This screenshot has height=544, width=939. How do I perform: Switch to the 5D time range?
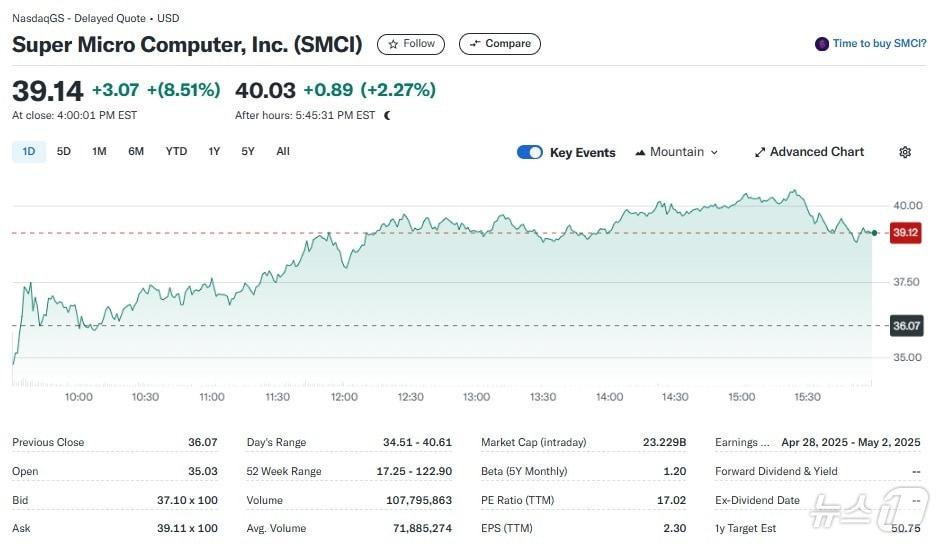pyautogui.click(x=64, y=152)
